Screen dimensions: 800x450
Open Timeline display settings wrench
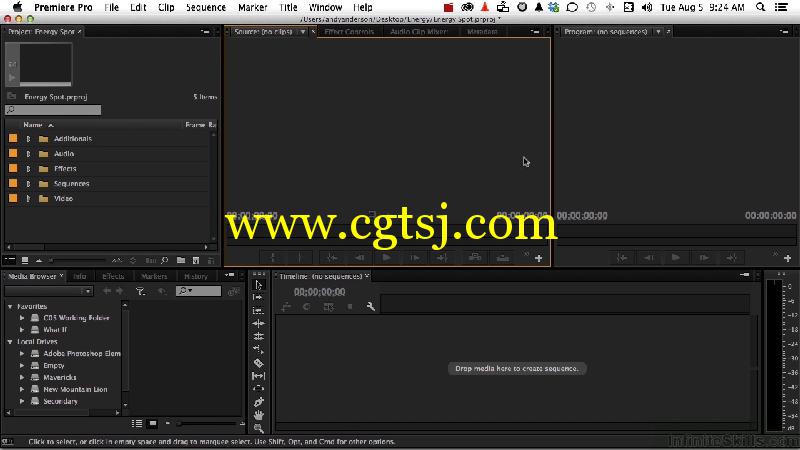coord(371,307)
